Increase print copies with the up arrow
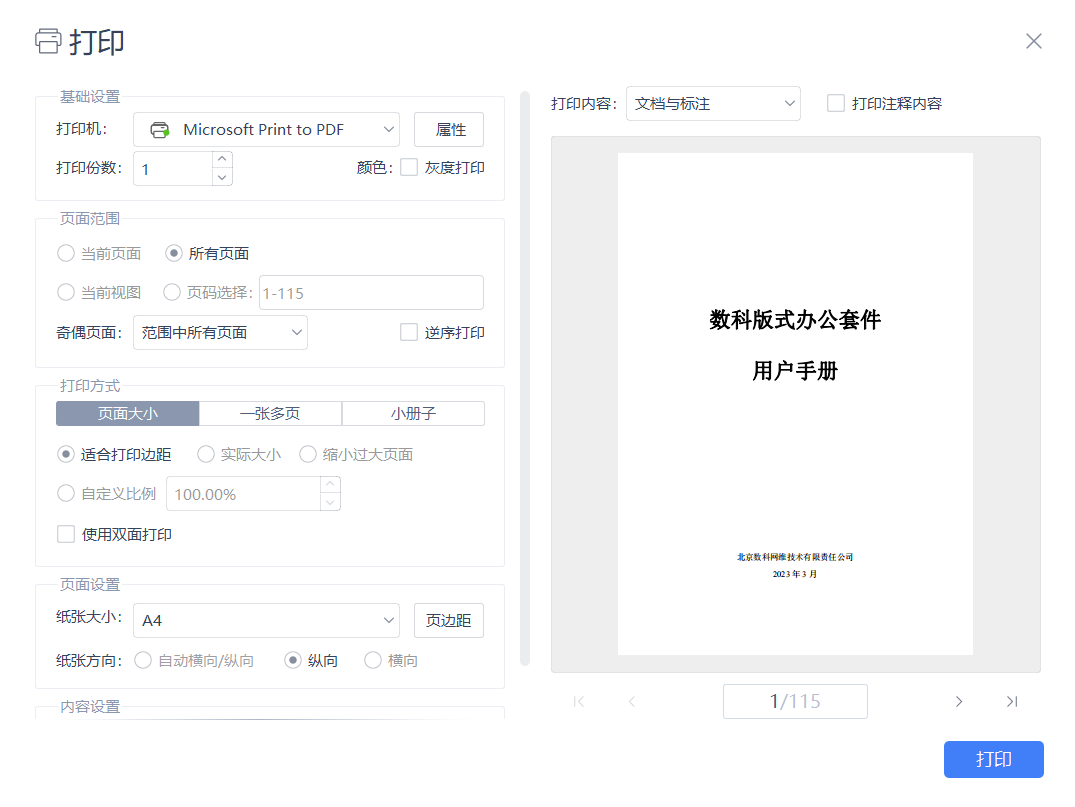The image size is (1075, 807). (x=222, y=159)
